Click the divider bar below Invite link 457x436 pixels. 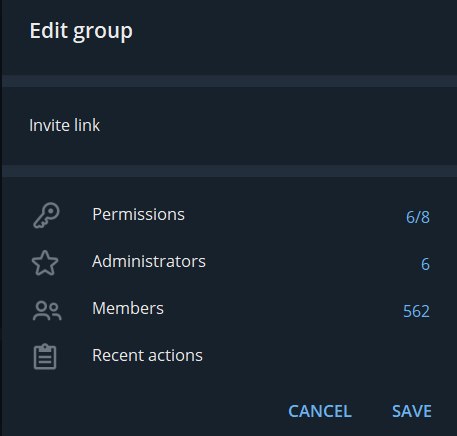pyautogui.click(x=229, y=171)
